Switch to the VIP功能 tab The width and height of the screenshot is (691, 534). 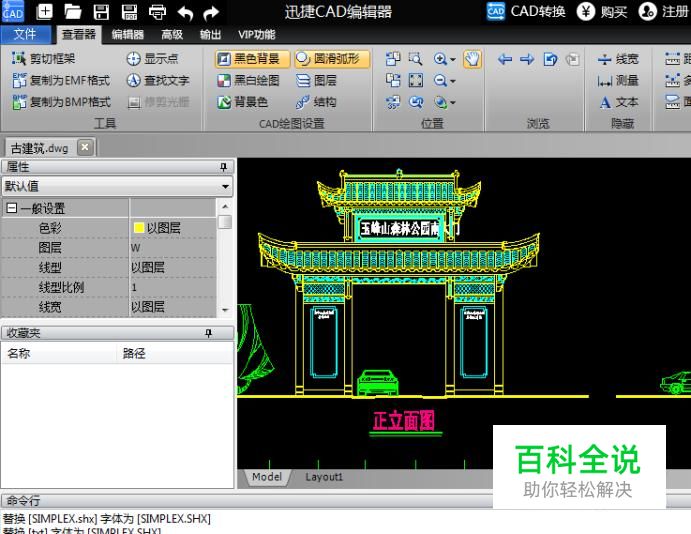click(256, 34)
